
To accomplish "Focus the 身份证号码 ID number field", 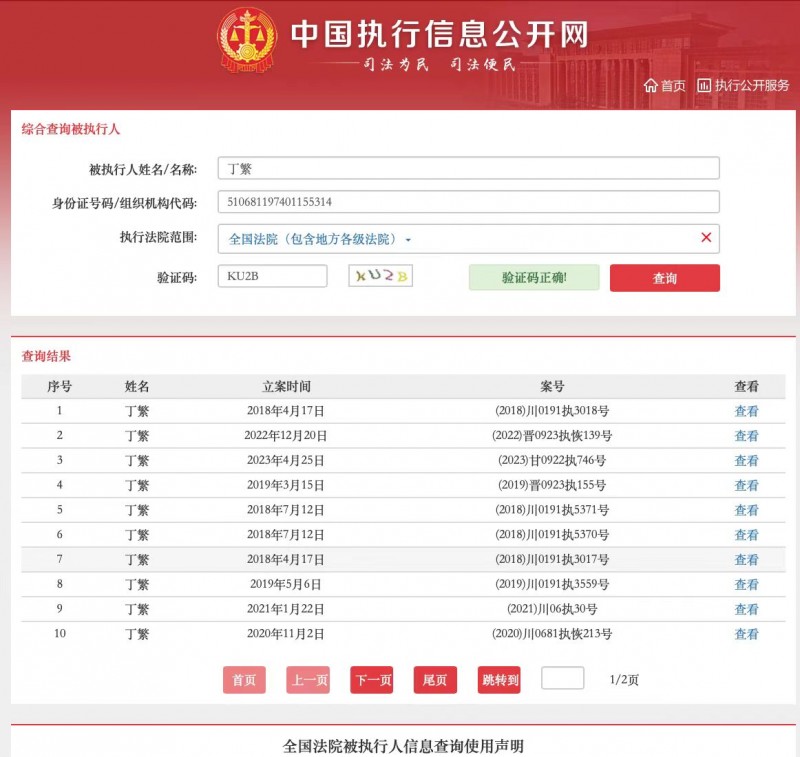I will tap(468, 202).
